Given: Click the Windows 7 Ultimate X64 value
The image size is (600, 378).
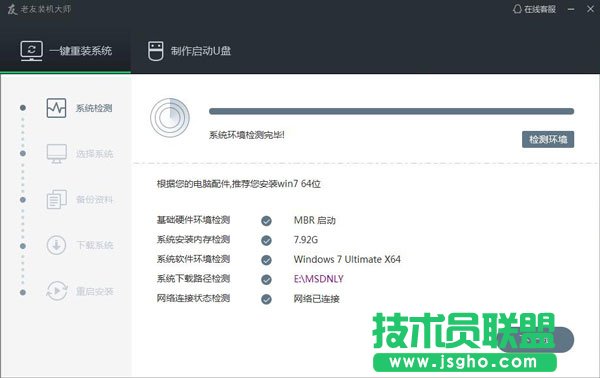Looking at the screenshot, I should pyautogui.click(x=347, y=259).
